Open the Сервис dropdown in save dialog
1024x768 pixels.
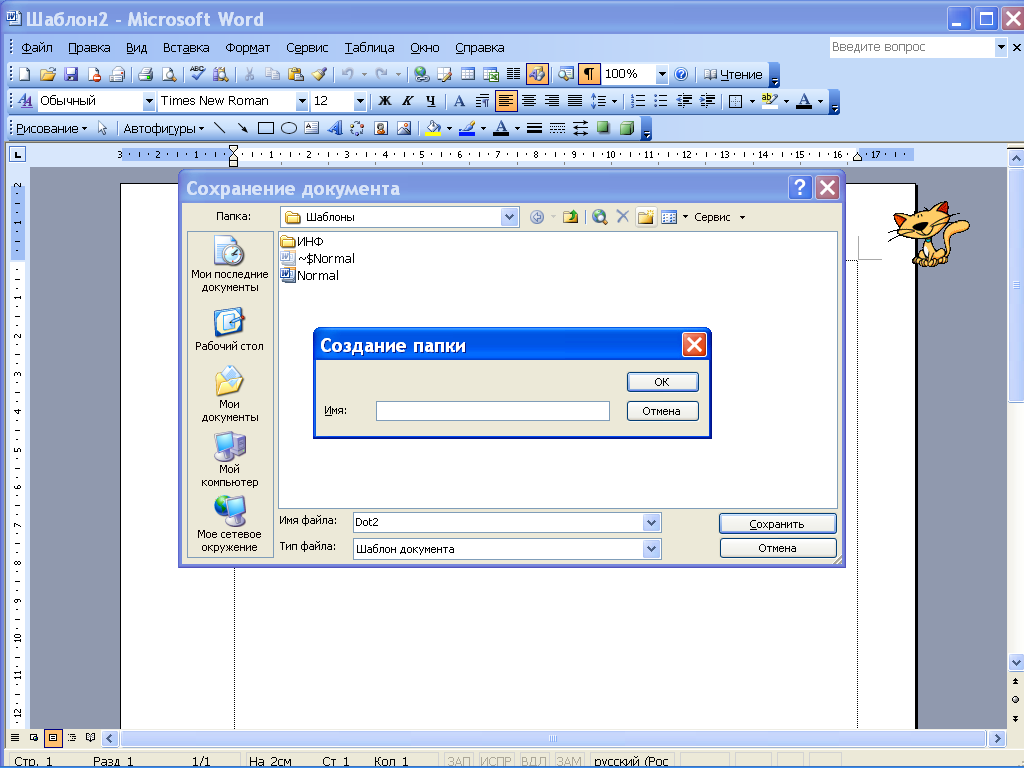[719, 217]
